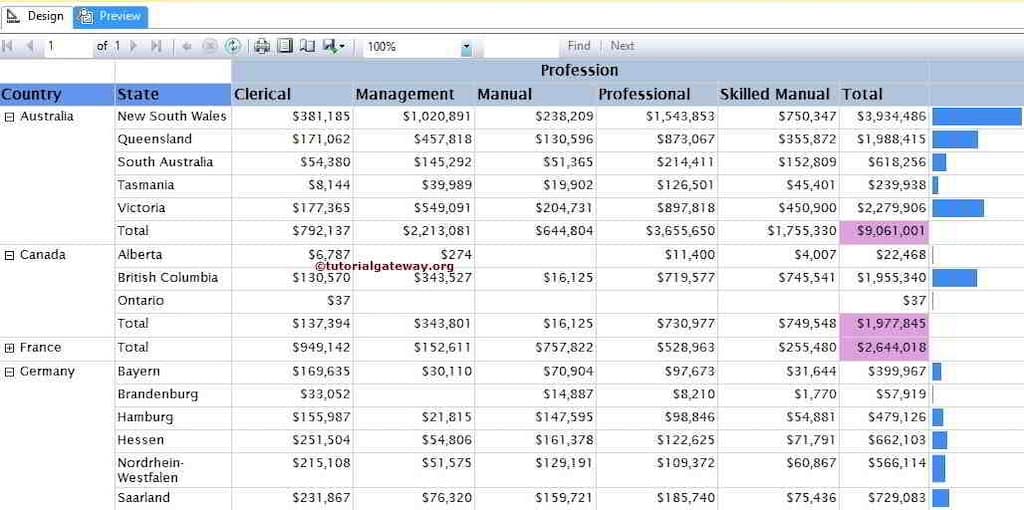Click the Management column header
This screenshot has width=1024, height=510.
[x=414, y=95]
